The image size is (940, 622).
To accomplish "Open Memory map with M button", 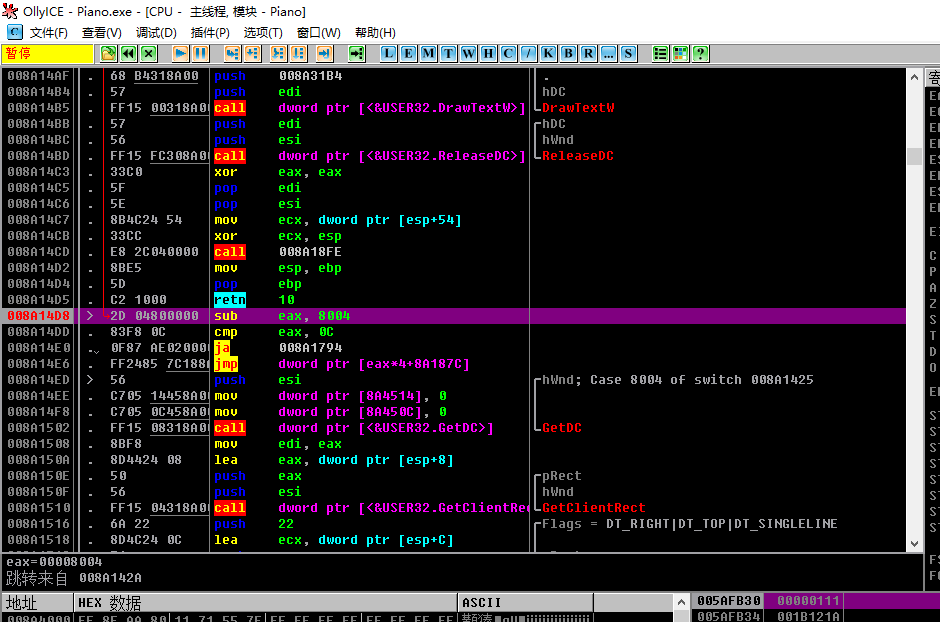I will pyautogui.click(x=428, y=54).
